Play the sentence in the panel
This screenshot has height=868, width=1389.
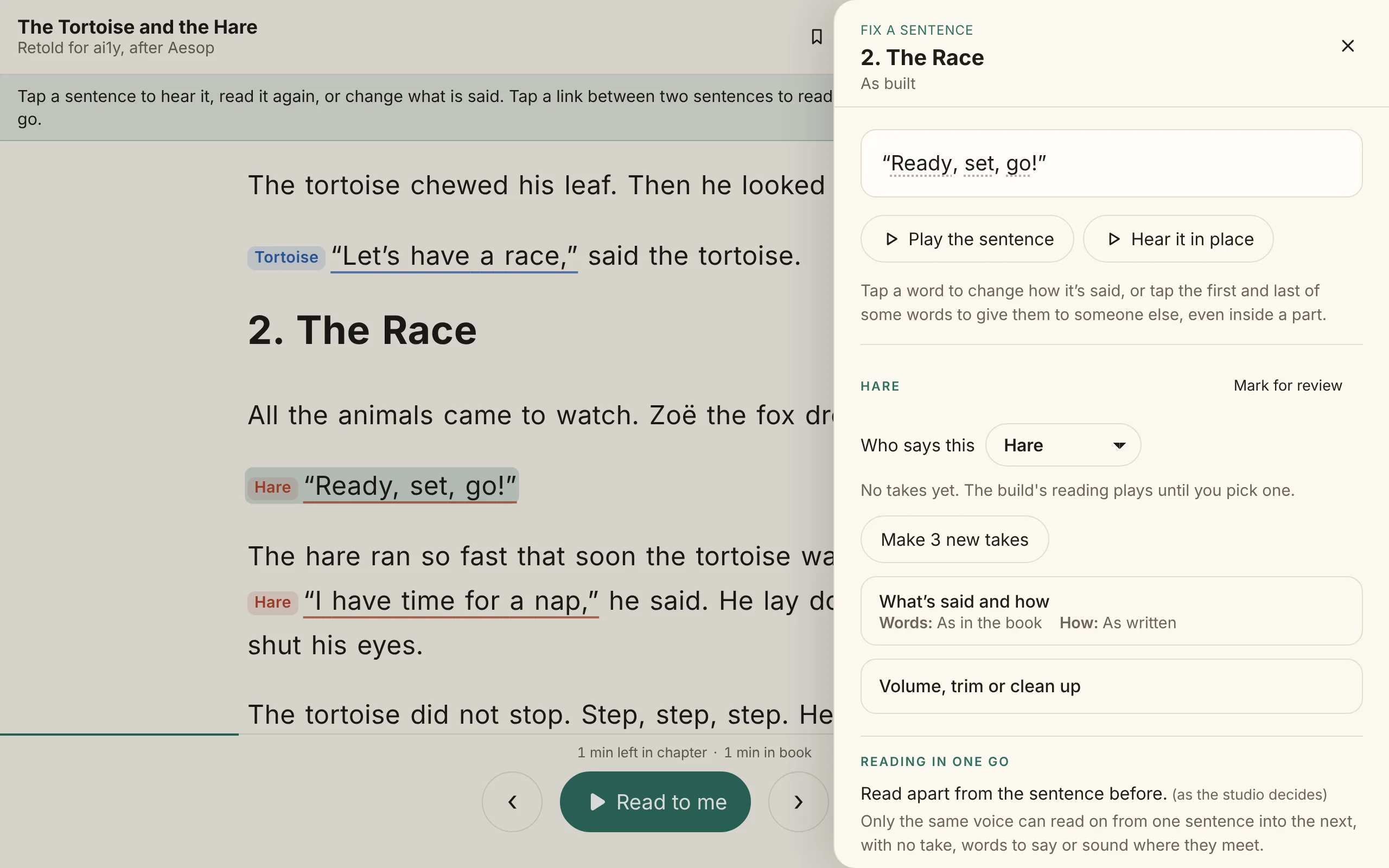(x=966, y=239)
